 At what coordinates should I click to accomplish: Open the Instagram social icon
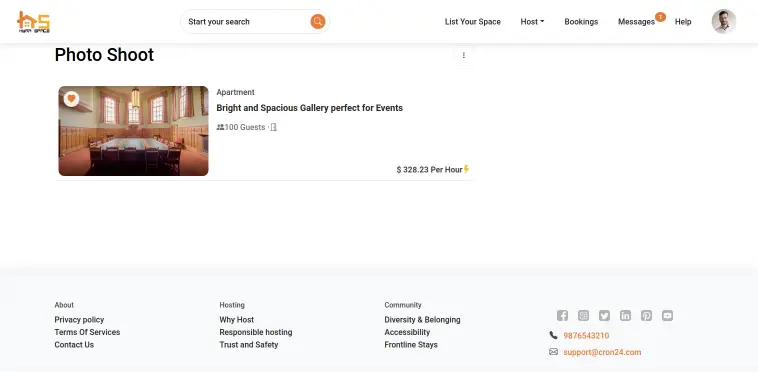pyautogui.click(x=583, y=315)
